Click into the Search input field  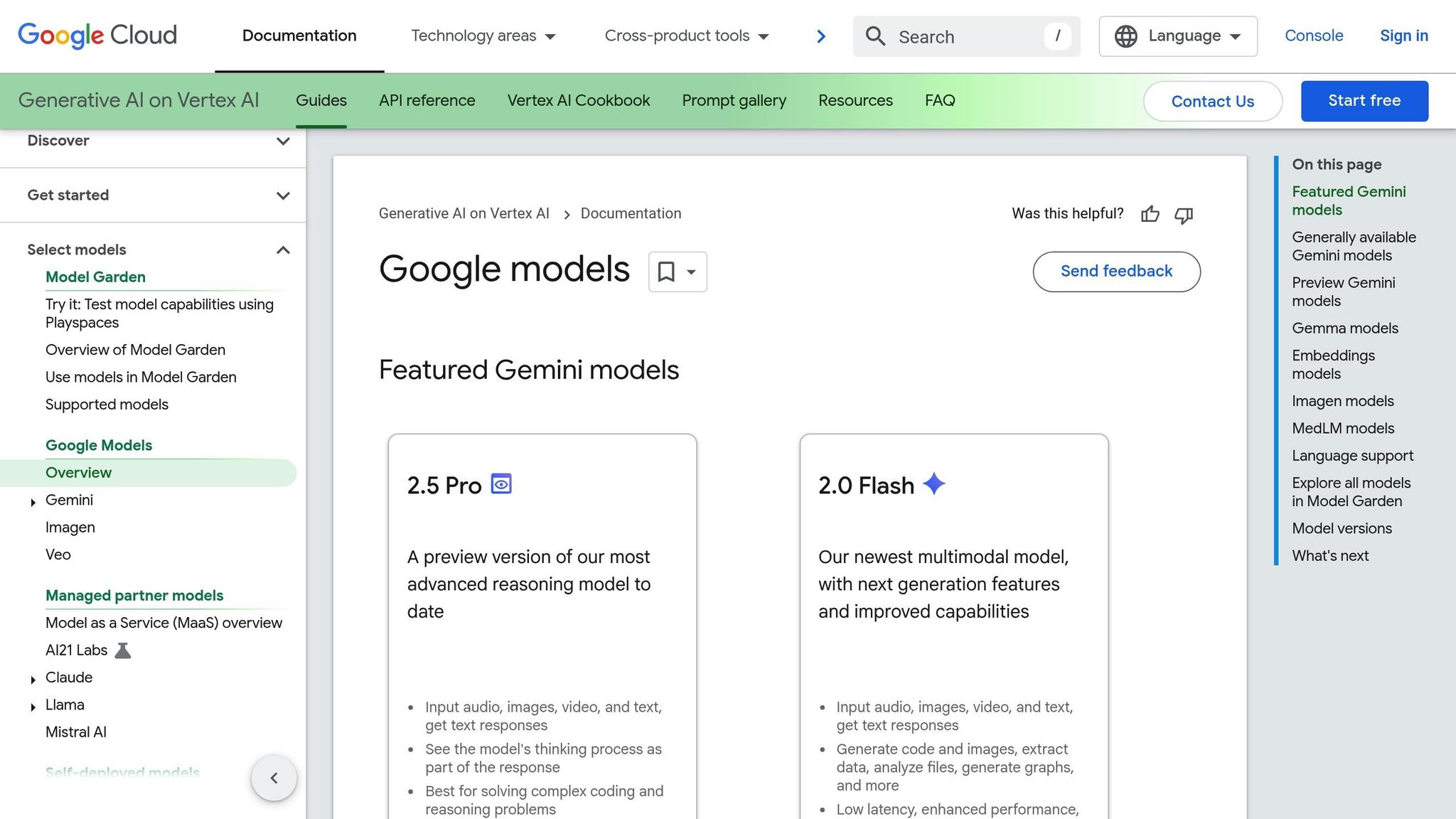(967, 37)
